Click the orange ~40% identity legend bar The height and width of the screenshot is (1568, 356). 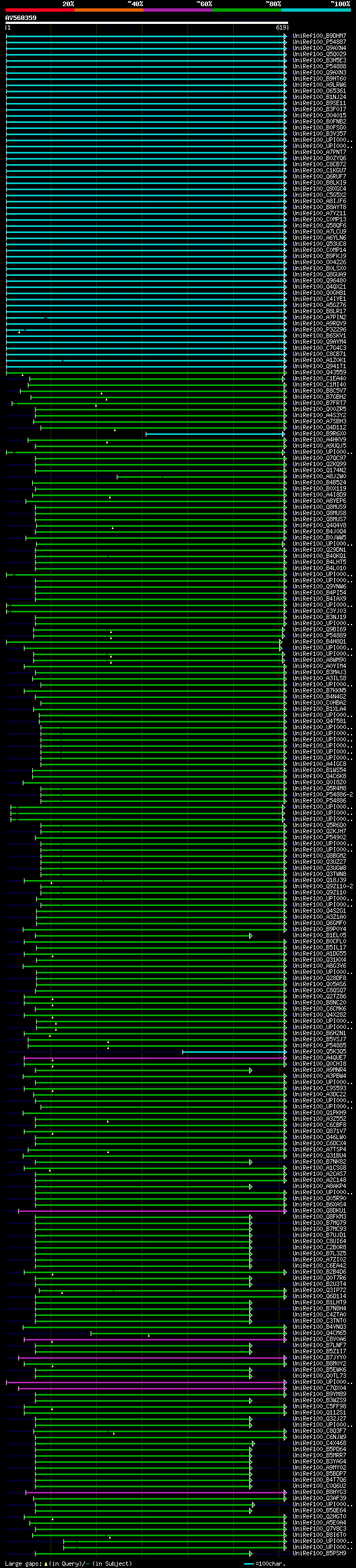click(109, 10)
